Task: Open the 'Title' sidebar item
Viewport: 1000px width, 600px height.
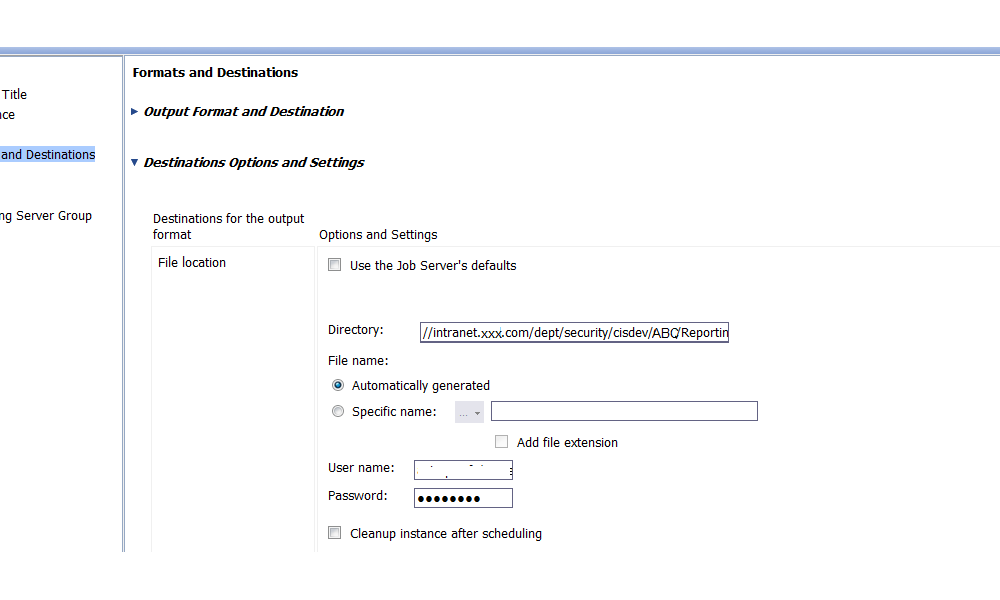Action: [x=13, y=94]
